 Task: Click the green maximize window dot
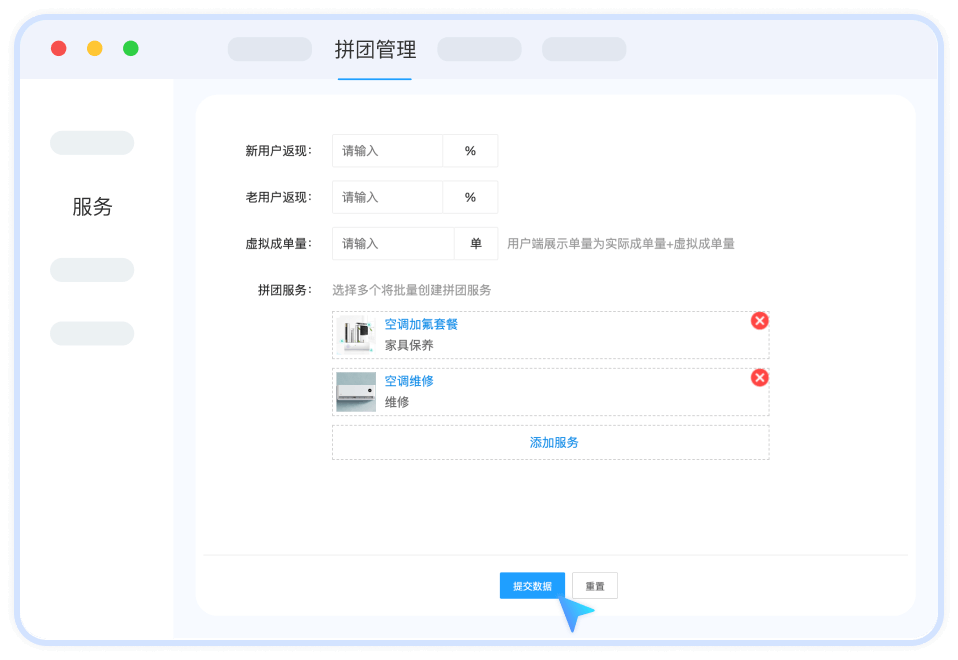click(131, 48)
